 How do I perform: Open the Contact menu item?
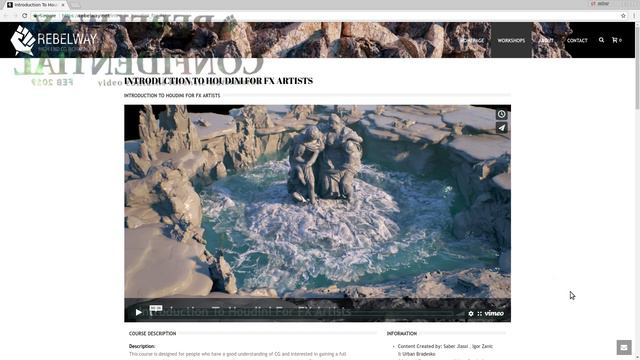coord(577,40)
